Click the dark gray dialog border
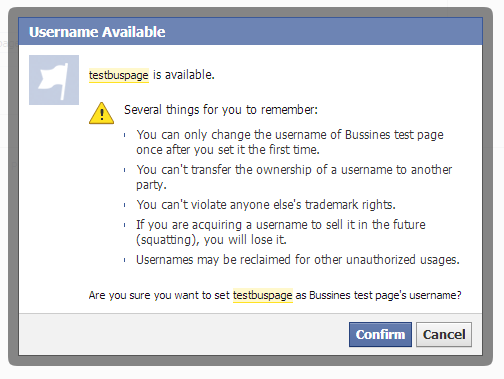 (13, 187)
